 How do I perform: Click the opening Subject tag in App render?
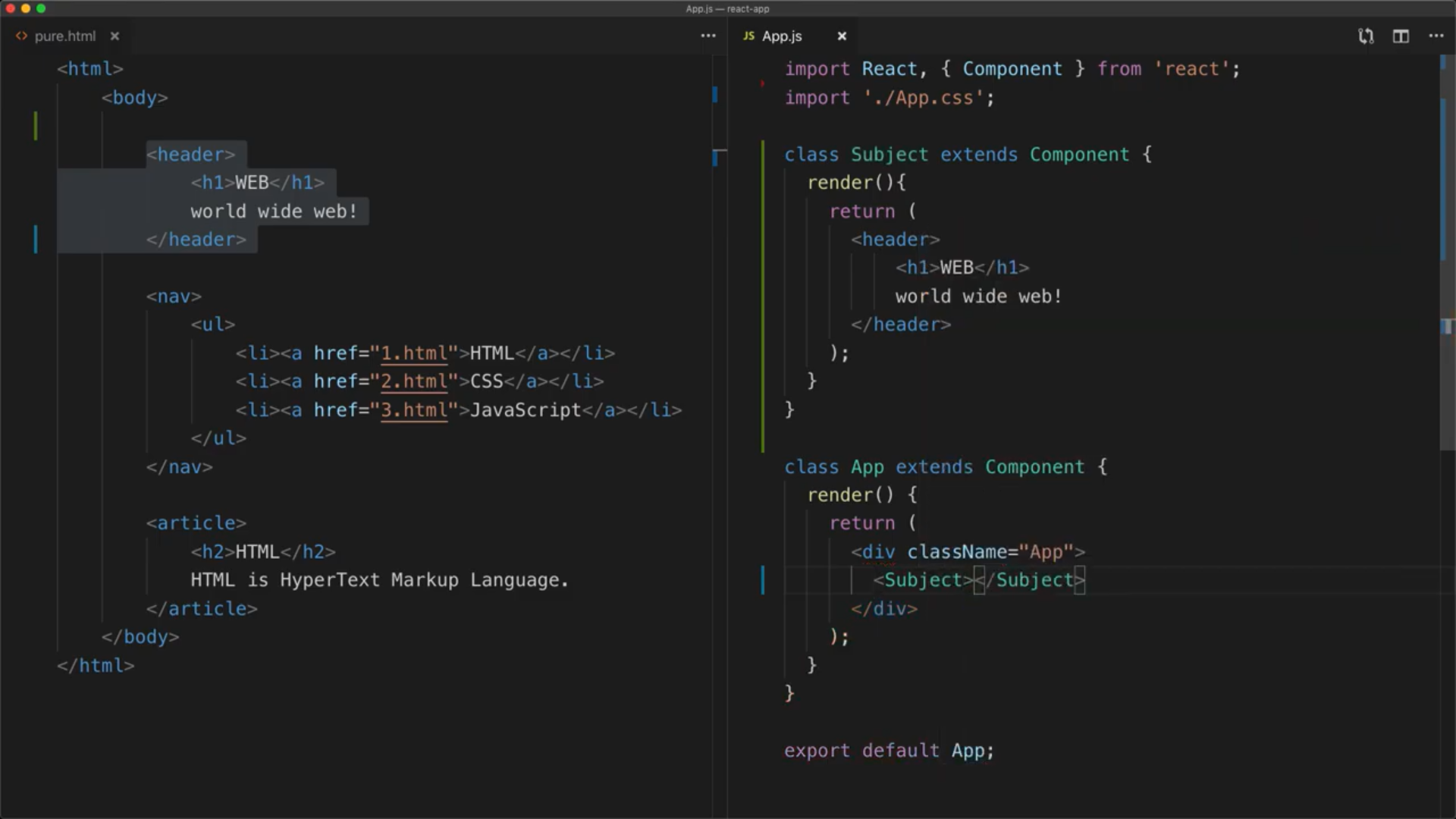point(921,580)
